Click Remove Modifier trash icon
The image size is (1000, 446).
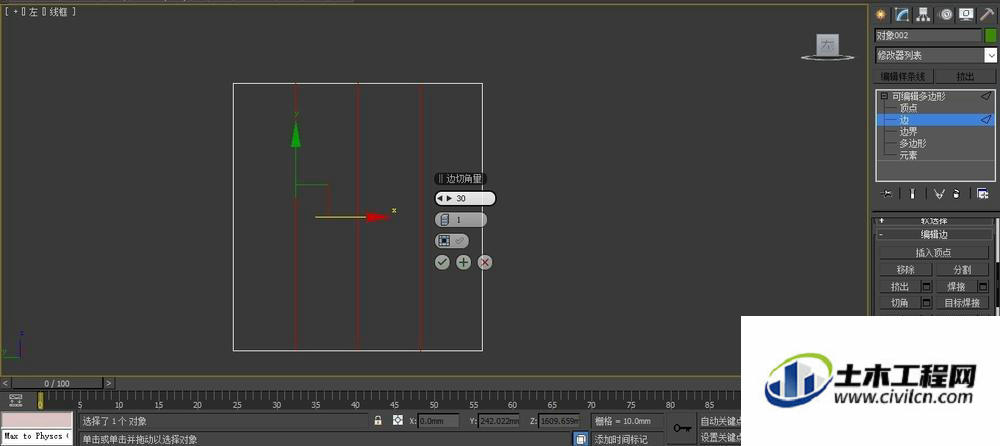pos(956,193)
